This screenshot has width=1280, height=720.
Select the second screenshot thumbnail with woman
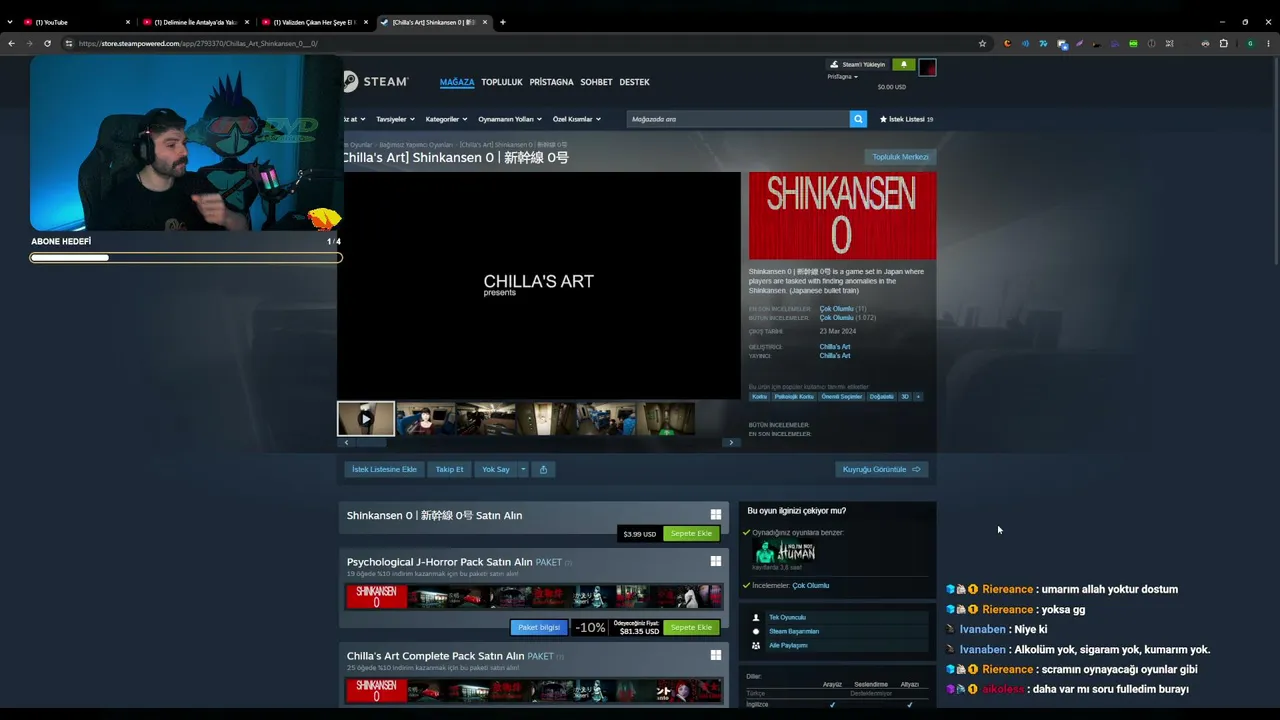(x=426, y=418)
